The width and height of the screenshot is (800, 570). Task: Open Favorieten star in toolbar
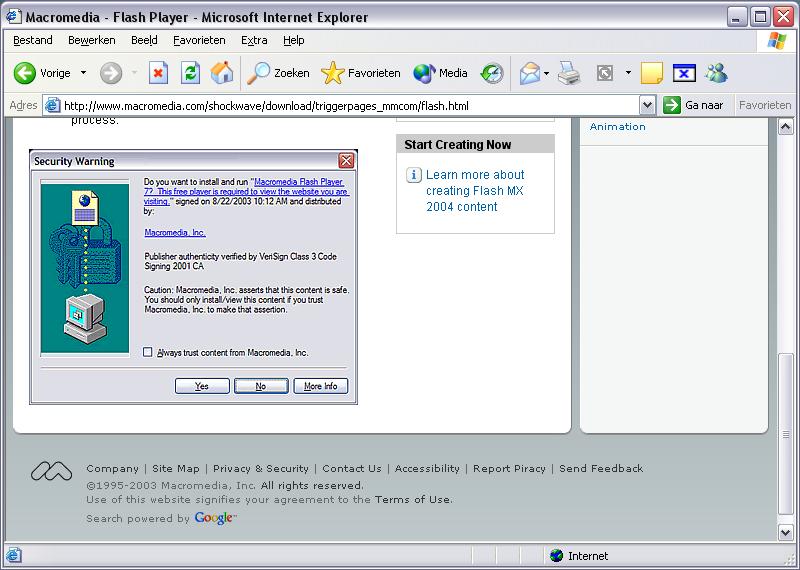pos(361,73)
